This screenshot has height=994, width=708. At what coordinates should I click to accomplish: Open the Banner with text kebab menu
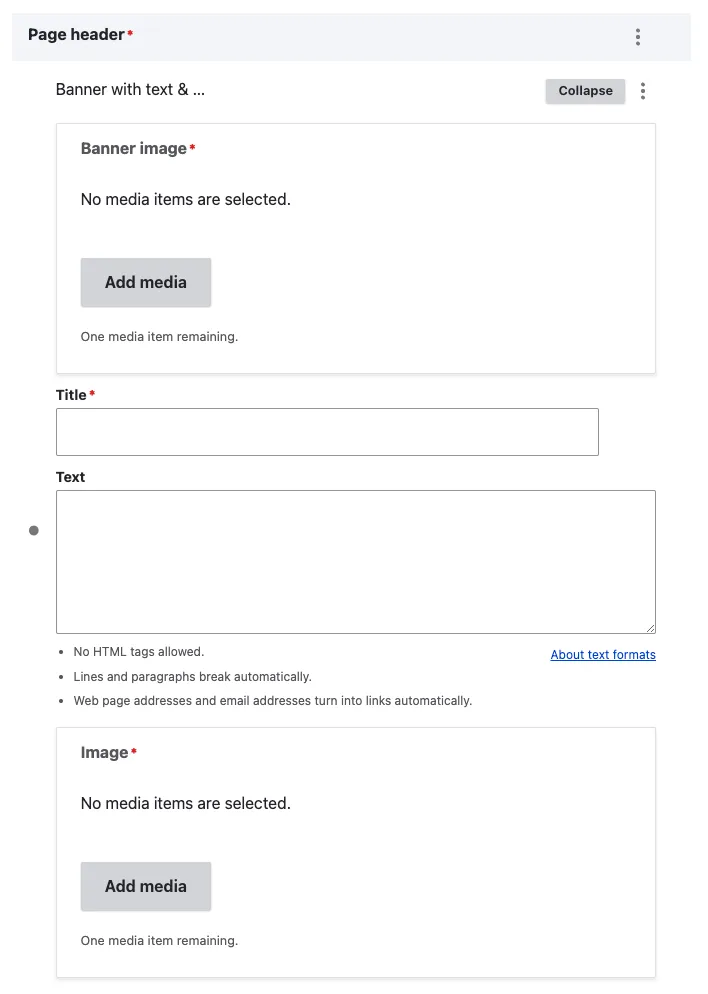tap(643, 91)
